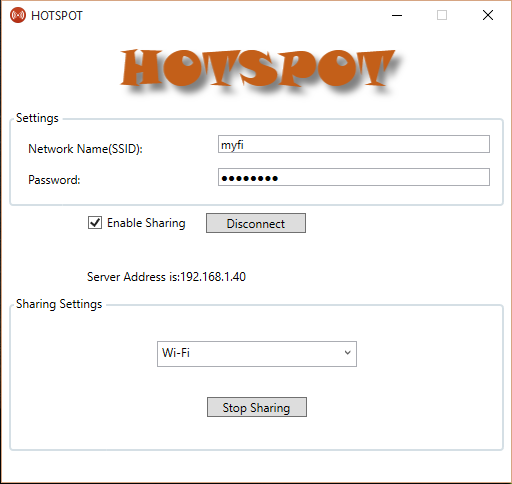
Task: Click the Network Name(SSID) label
Action: (x=85, y=149)
